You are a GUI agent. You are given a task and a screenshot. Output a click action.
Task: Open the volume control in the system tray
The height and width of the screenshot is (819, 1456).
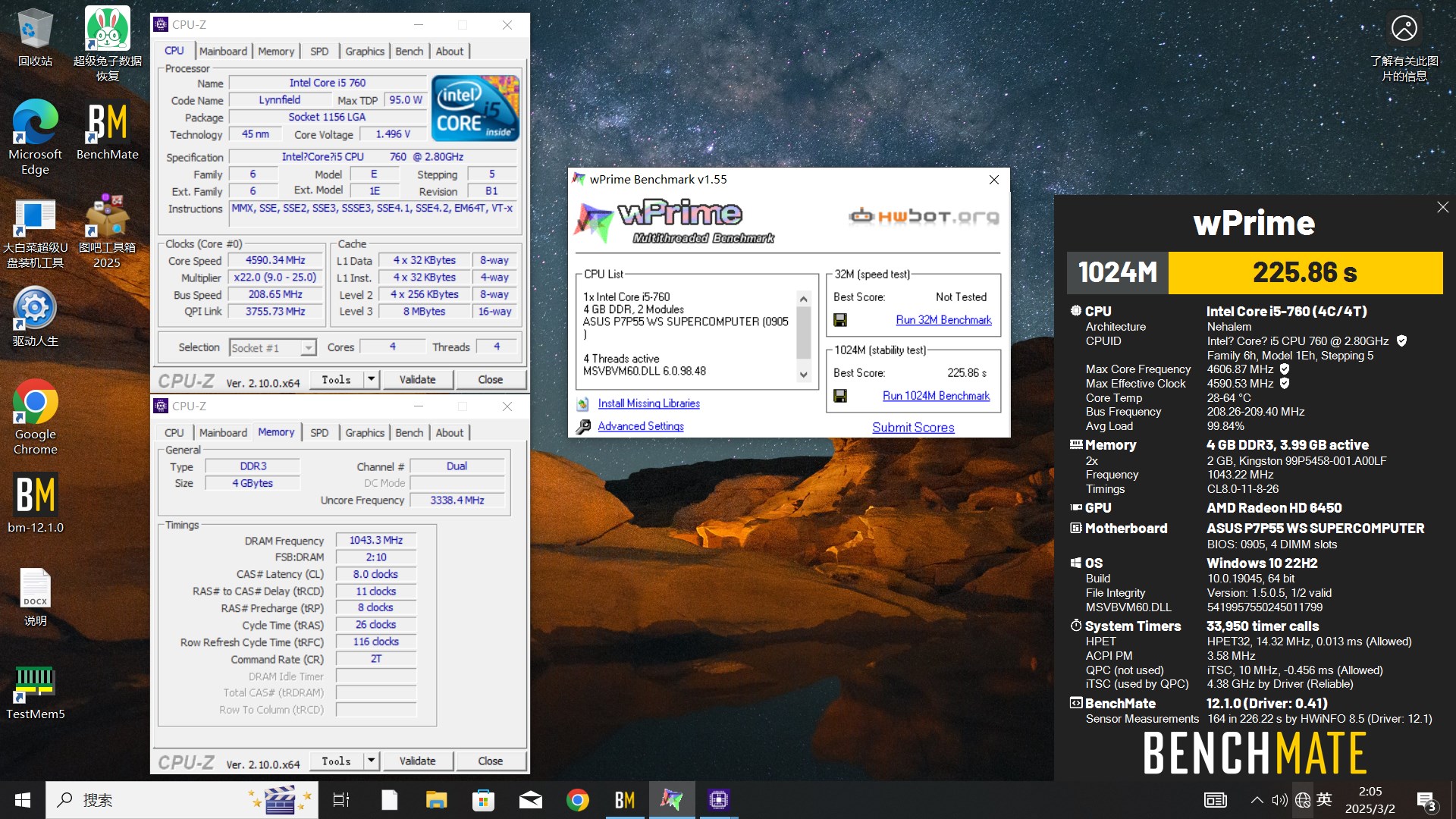click(1280, 800)
